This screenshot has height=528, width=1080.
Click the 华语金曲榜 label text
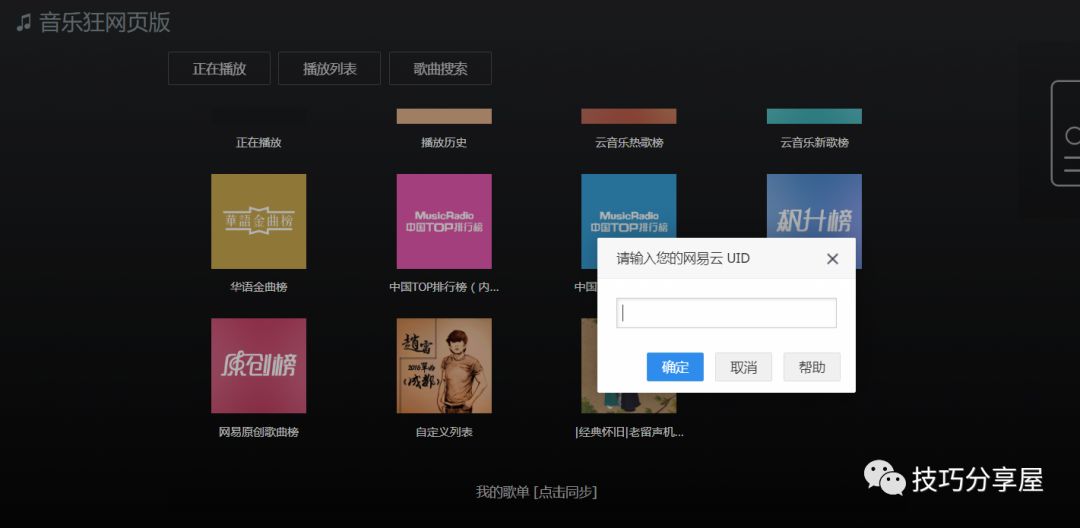coord(258,287)
